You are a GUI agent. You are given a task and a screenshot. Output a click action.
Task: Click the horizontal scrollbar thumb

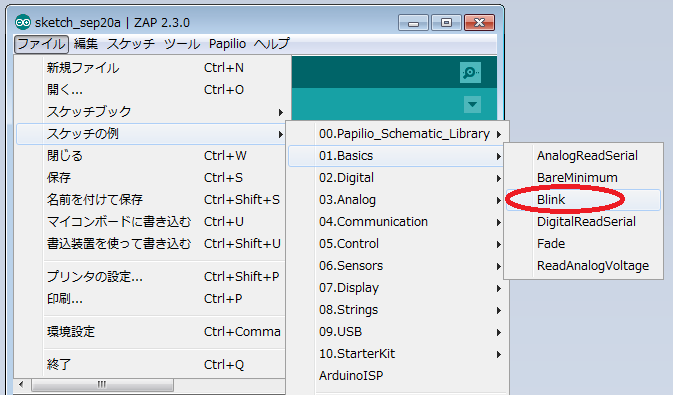(102, 384)
